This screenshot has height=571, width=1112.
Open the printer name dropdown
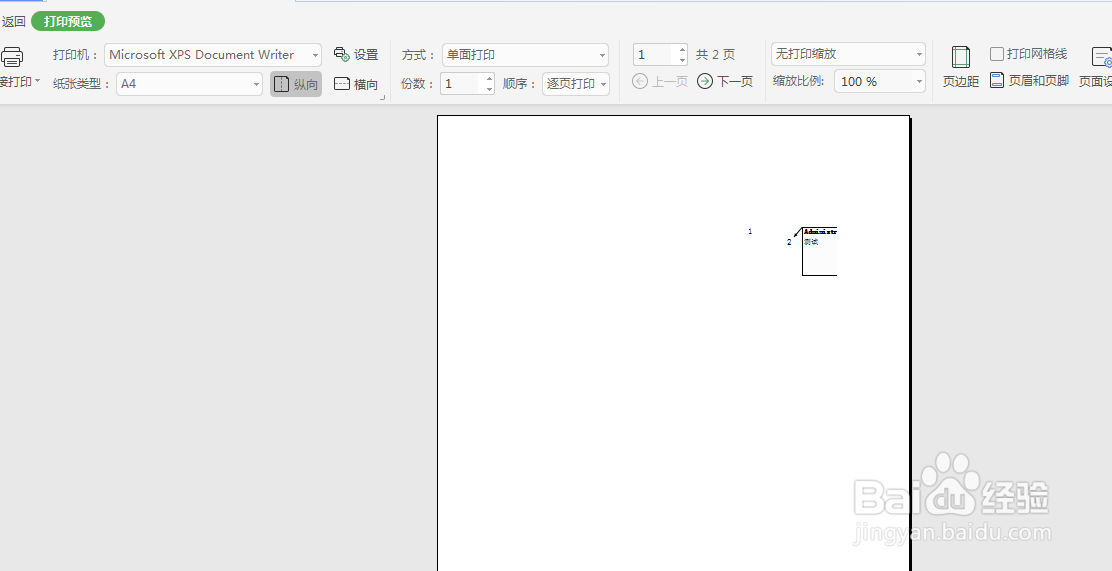pyautogui.click(x=213, y=55)
